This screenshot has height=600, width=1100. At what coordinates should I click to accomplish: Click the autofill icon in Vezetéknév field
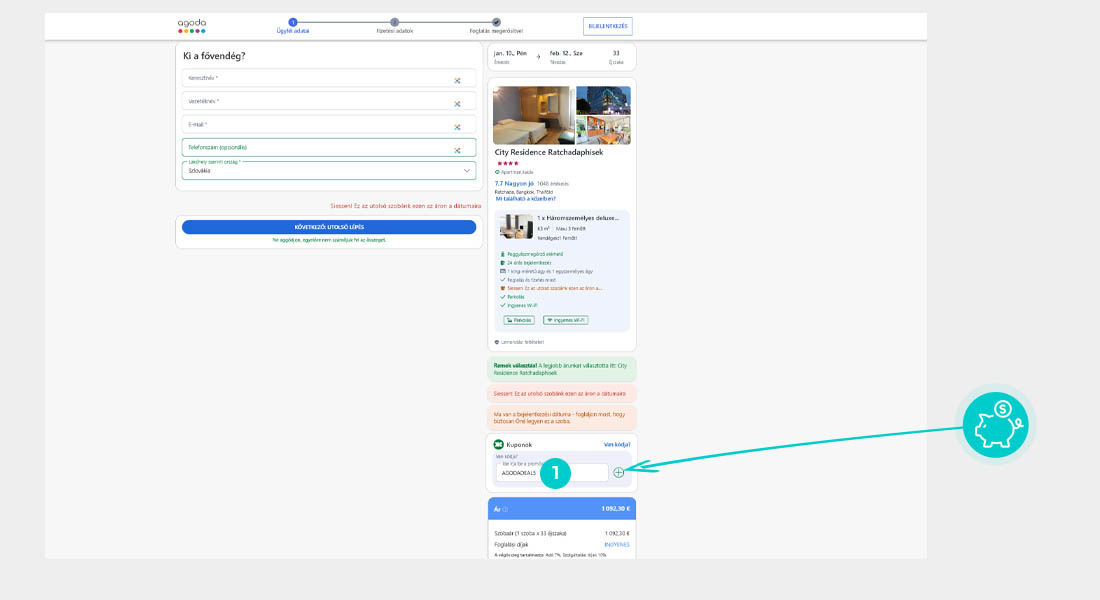pyautogui.click(x=457, y=103)
